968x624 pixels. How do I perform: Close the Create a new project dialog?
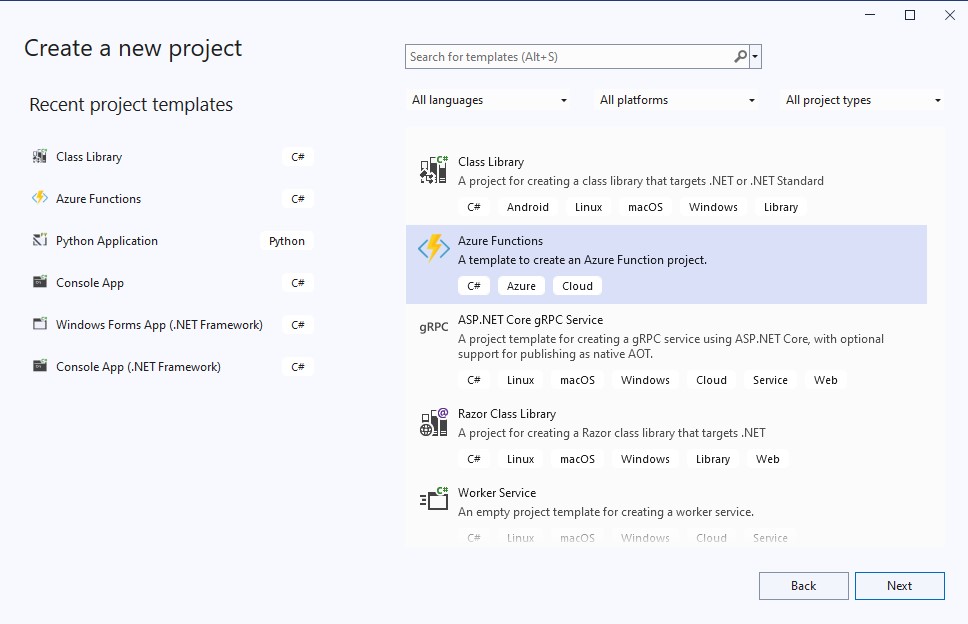pos(949,15)
